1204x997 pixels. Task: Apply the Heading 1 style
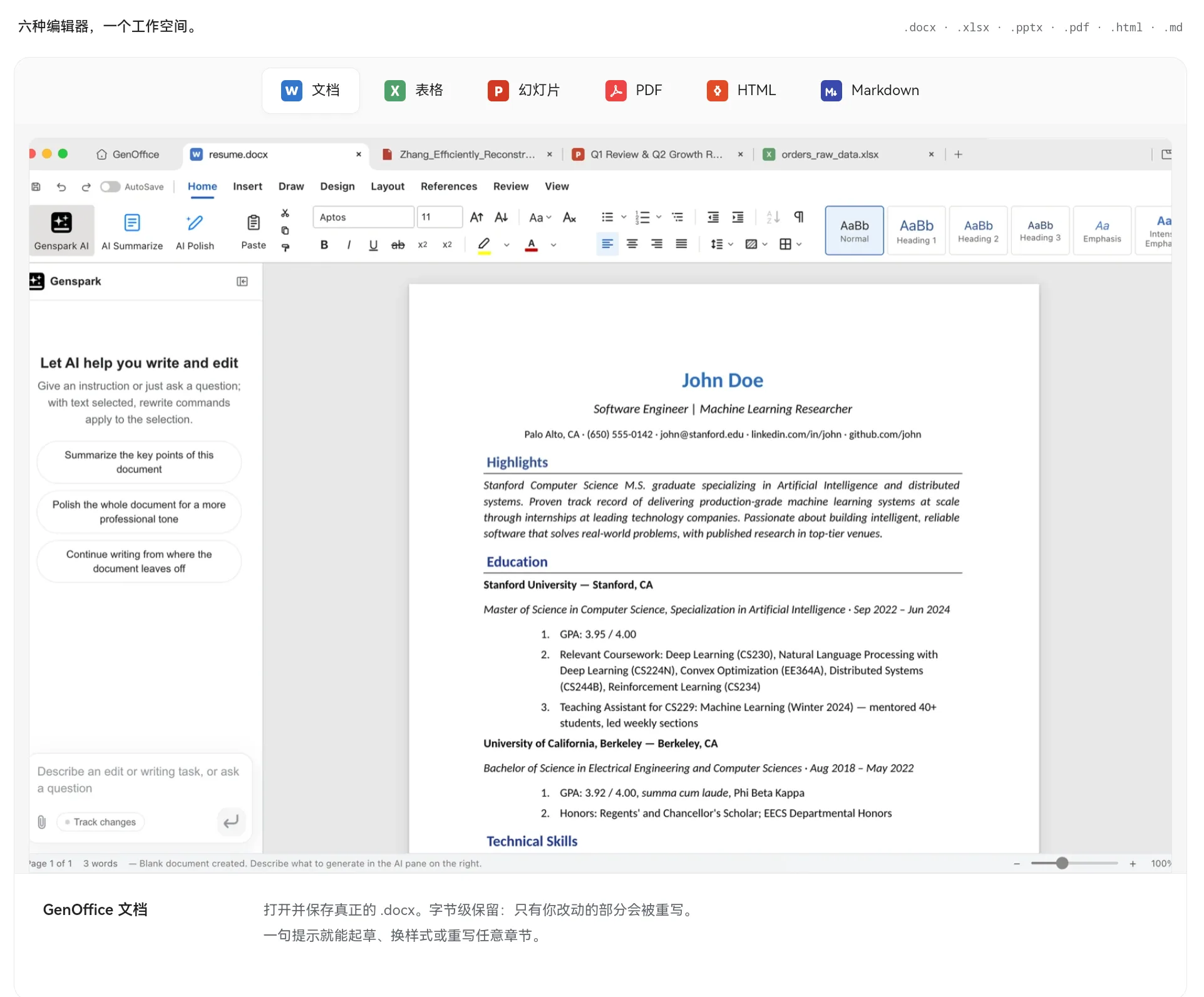(916, 230)
